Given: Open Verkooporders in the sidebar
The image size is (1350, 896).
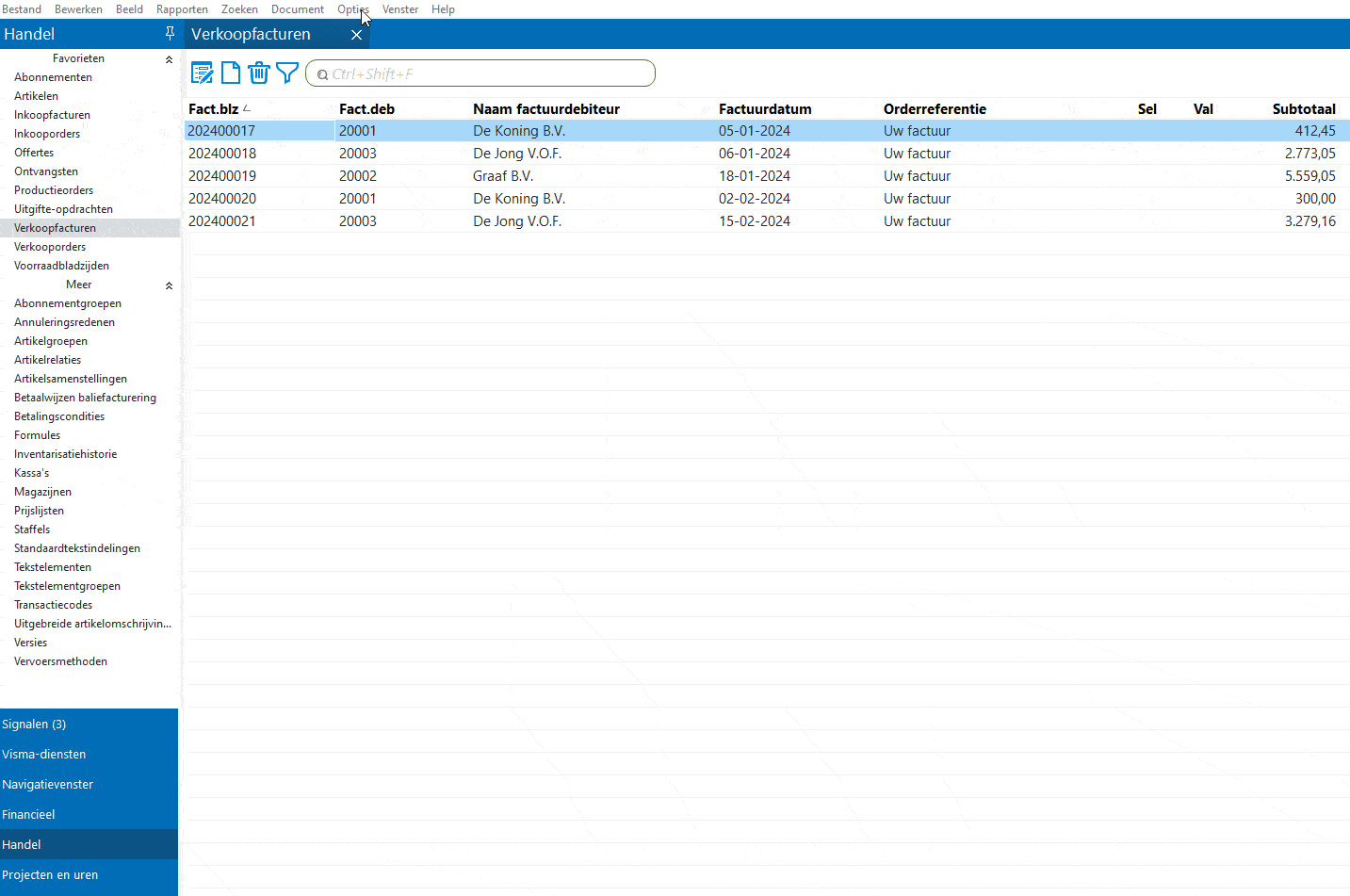Looking at the screenshot, I should point(50,247).
